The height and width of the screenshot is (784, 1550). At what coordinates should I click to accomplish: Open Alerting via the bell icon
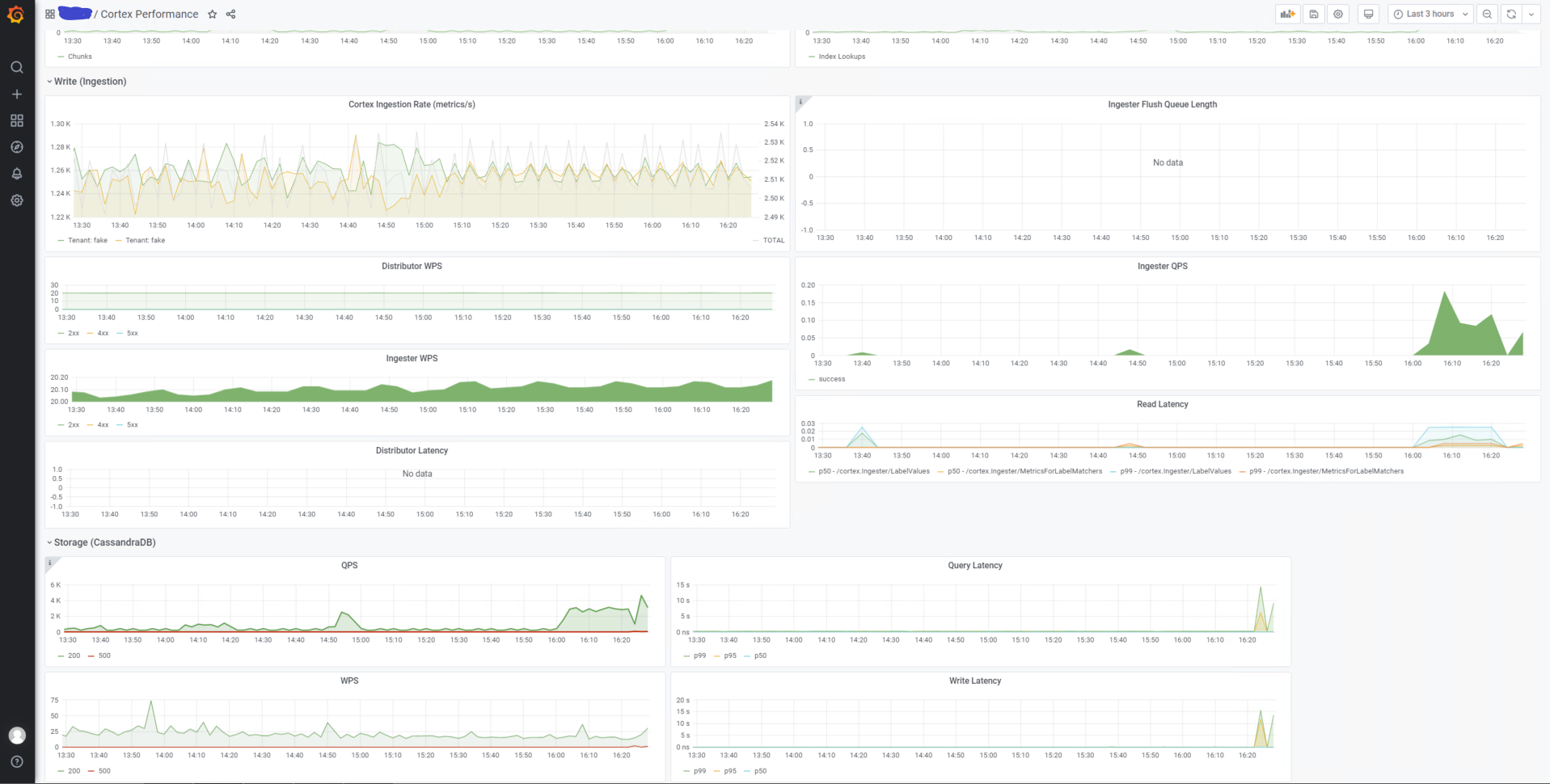coord(16,173)
